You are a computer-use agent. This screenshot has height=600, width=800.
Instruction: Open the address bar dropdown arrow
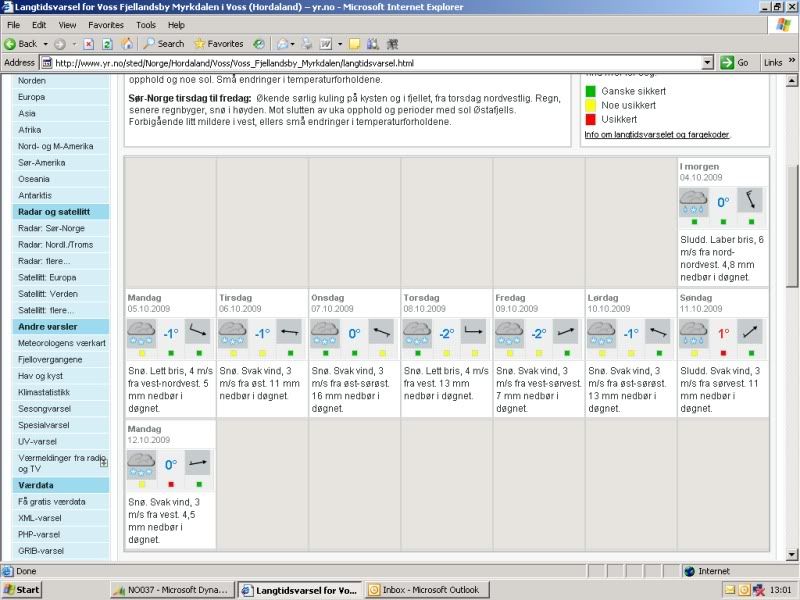click(708, 62)
